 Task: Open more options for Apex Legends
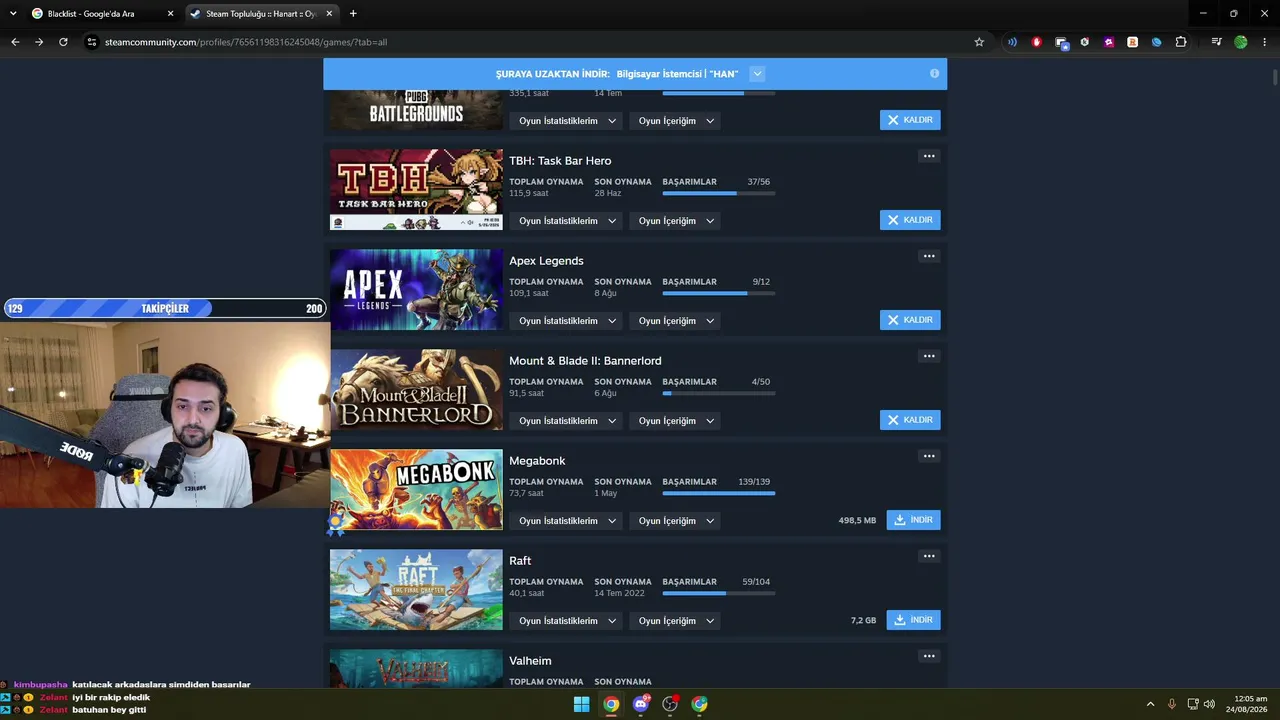click(929, 256)
